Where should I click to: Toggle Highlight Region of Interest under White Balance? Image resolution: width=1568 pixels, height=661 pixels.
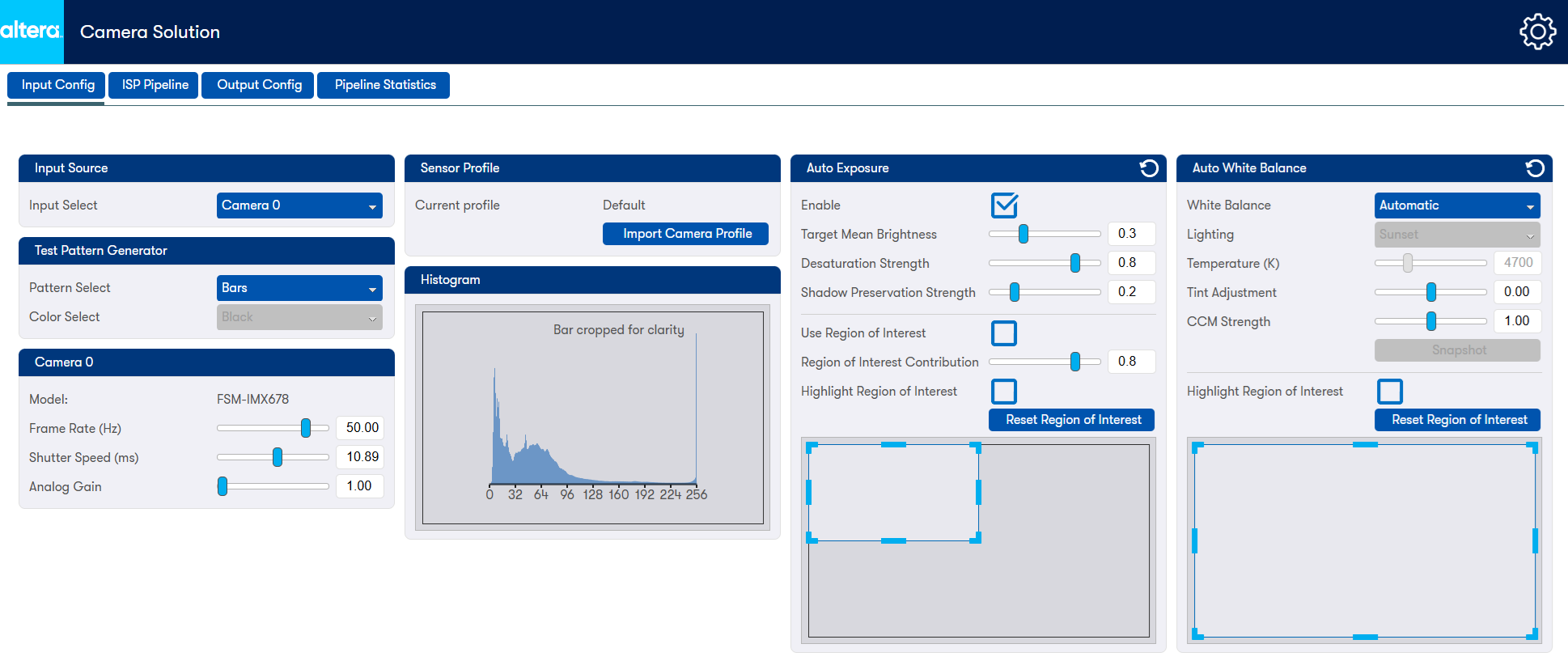click(x=1390, y=392)
